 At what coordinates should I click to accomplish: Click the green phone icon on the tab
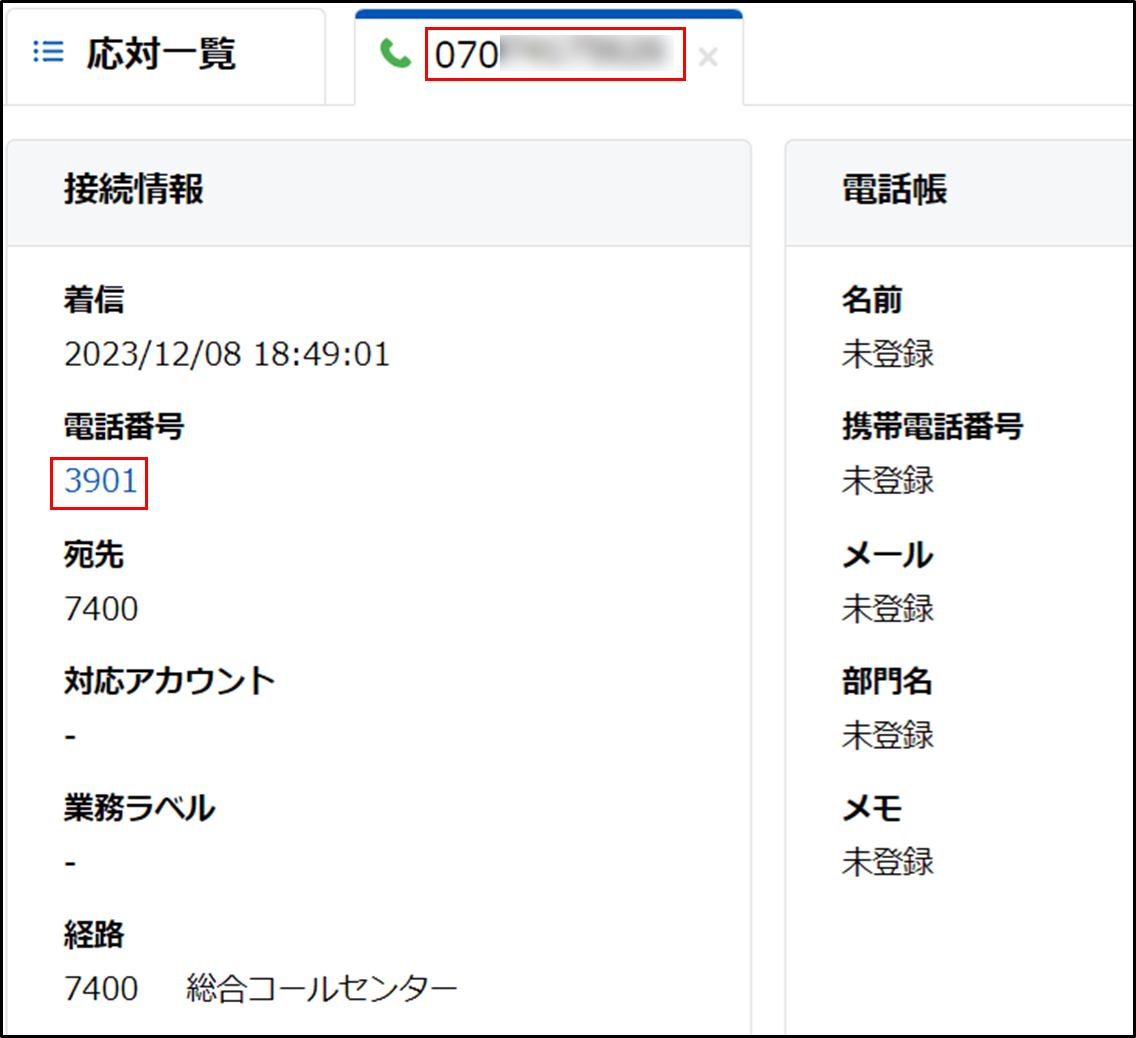(x=396, y=55)
